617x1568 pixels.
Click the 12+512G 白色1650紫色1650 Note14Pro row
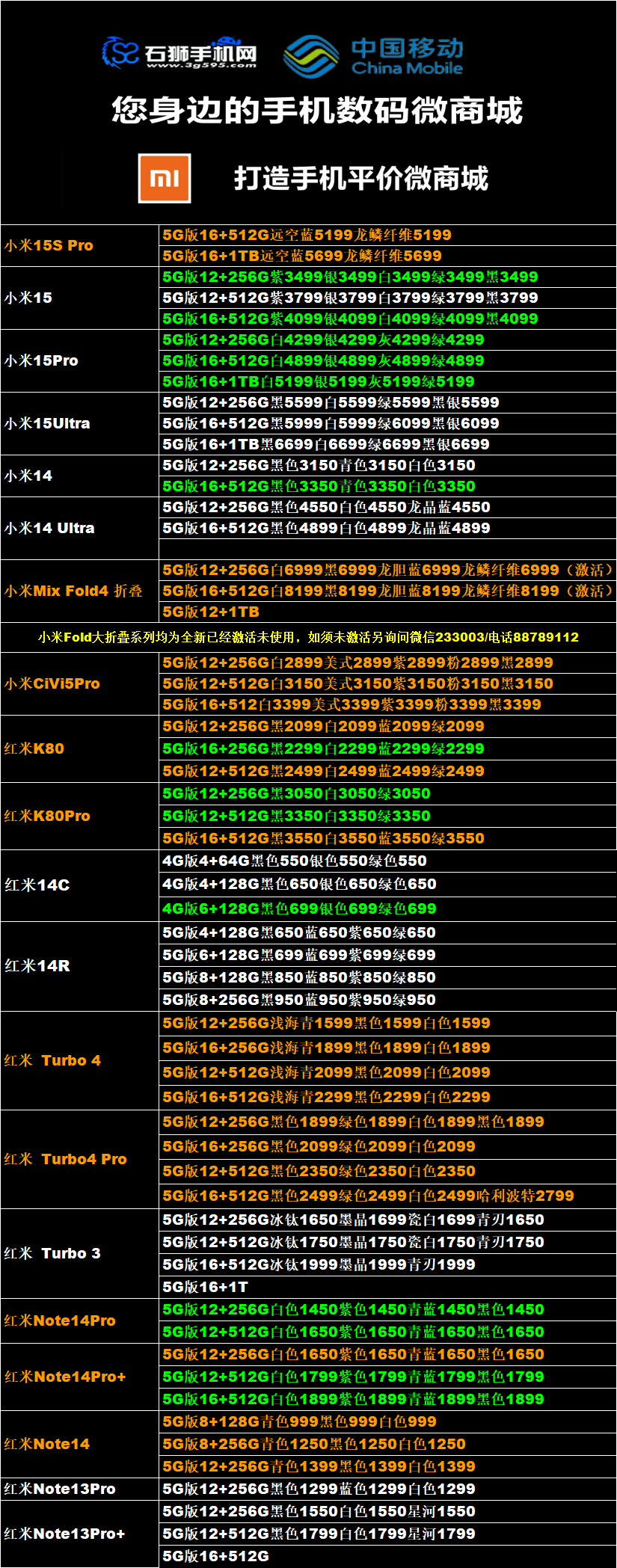click(x=388, y=1332)
